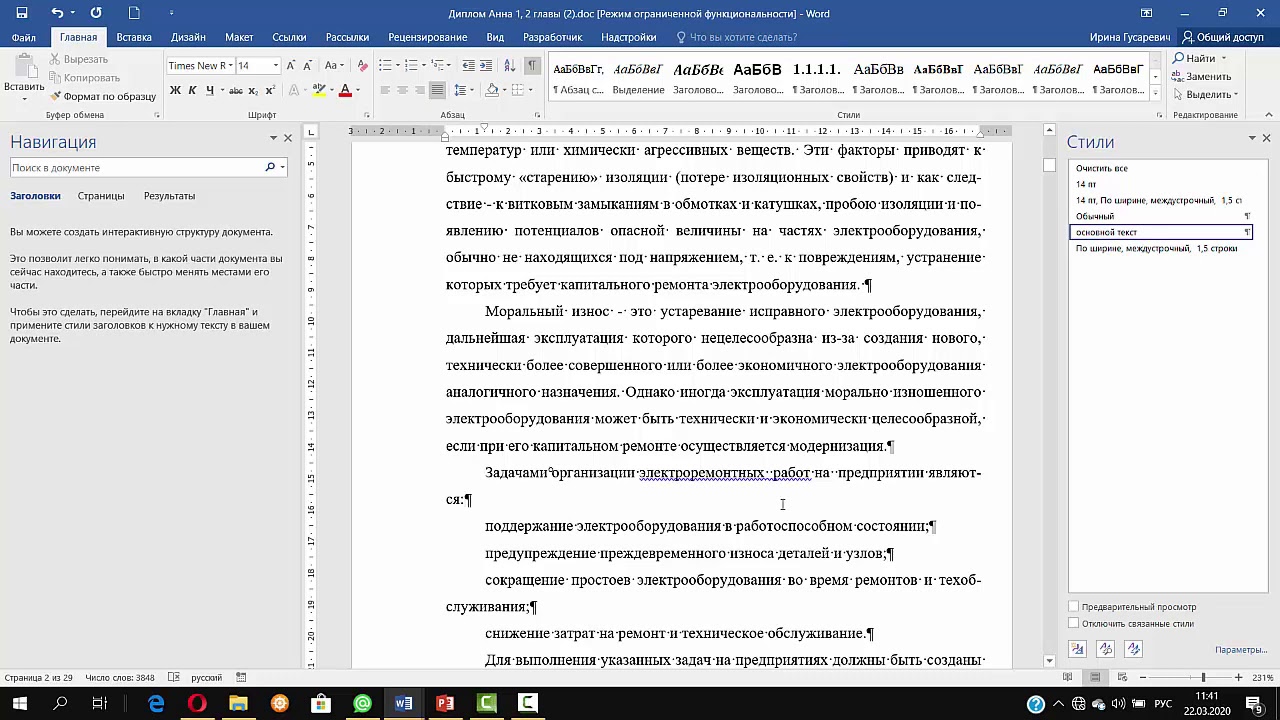The width and height of the screenshot is (1280, 720).
Task: Switch to Страницы navigation tab
Action: (101, 196)
